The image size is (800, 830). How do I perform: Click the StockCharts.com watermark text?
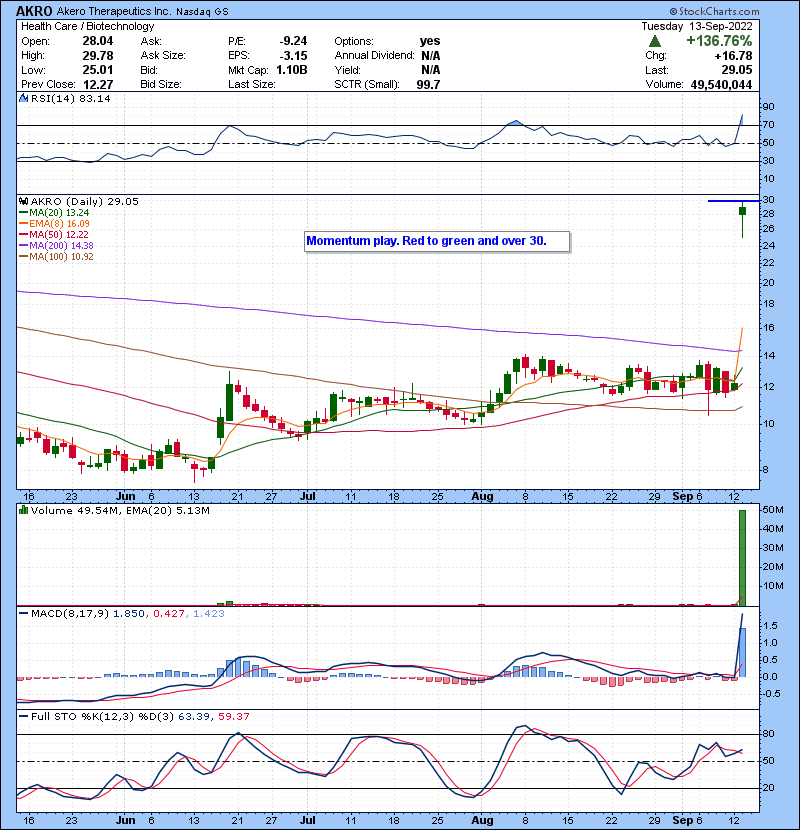coord(714,11)
